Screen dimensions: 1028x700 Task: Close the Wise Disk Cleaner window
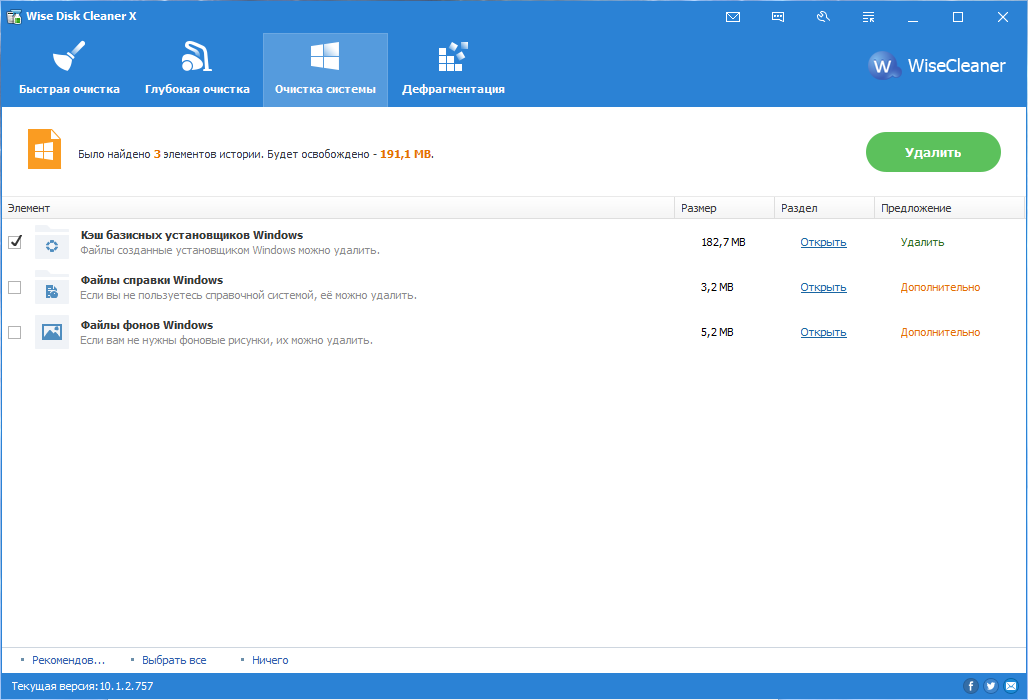[x=1002, y=17]
